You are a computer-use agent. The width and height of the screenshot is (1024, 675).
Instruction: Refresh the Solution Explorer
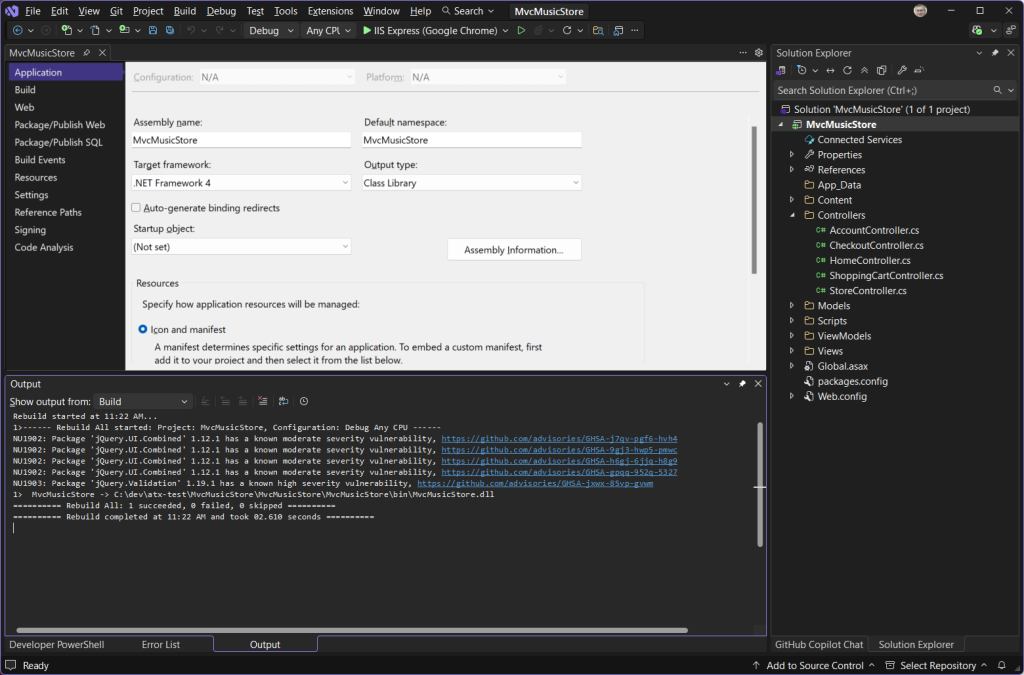tap(848, 69)
